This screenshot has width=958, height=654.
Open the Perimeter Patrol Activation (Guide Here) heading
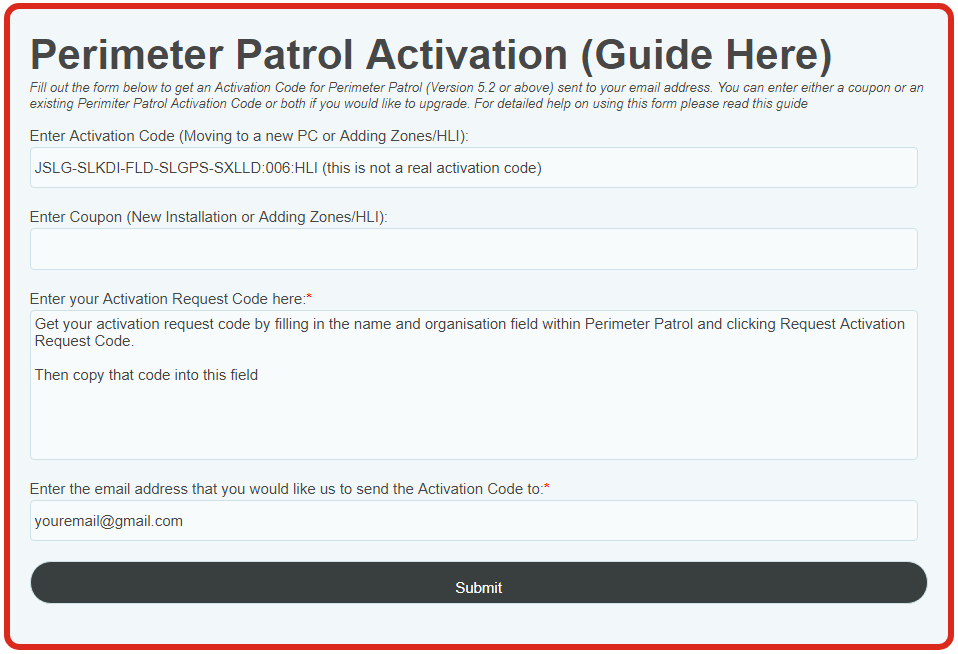coord(431,55)
